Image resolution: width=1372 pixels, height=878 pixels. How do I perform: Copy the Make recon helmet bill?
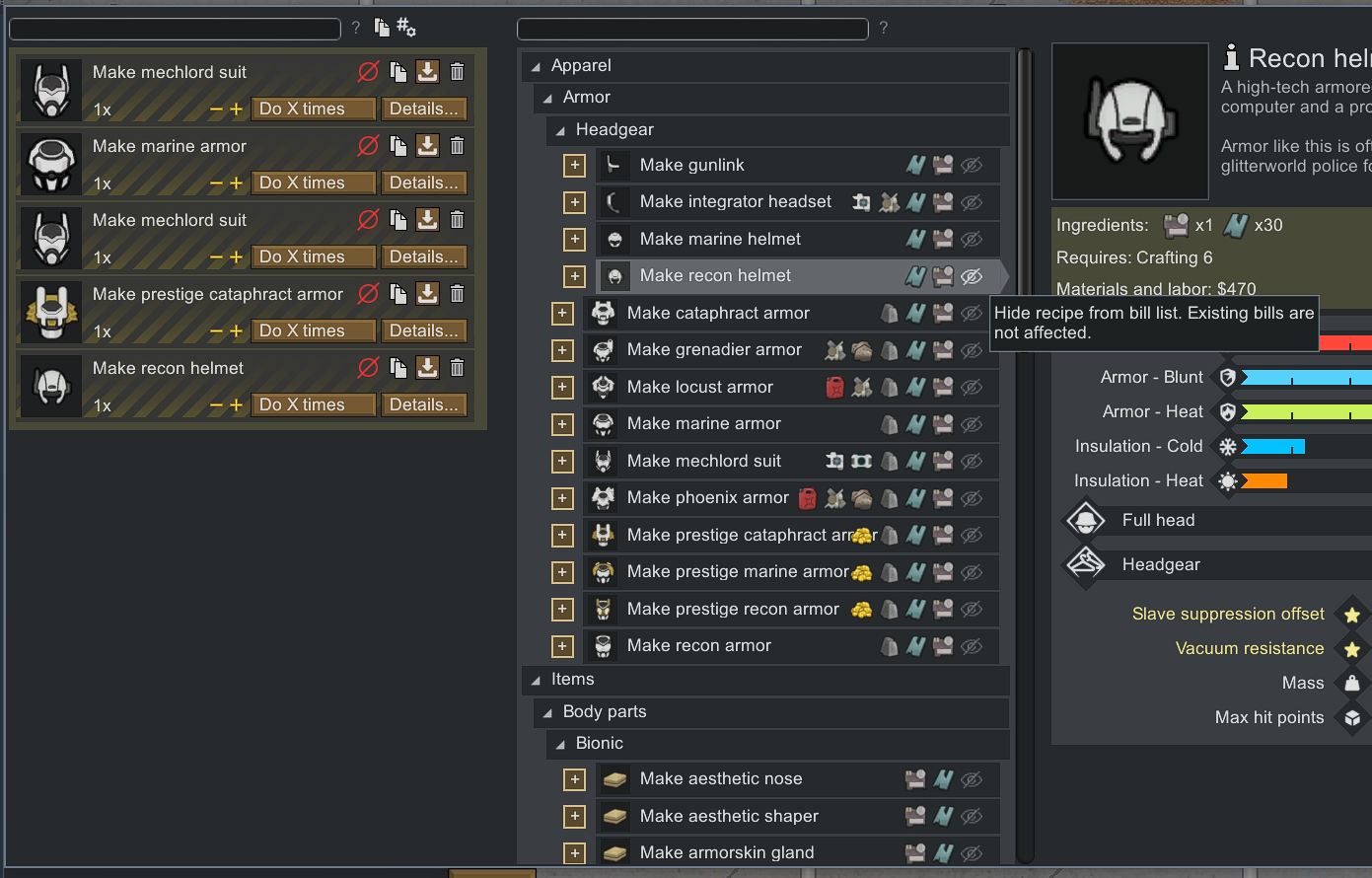(398, 368)
